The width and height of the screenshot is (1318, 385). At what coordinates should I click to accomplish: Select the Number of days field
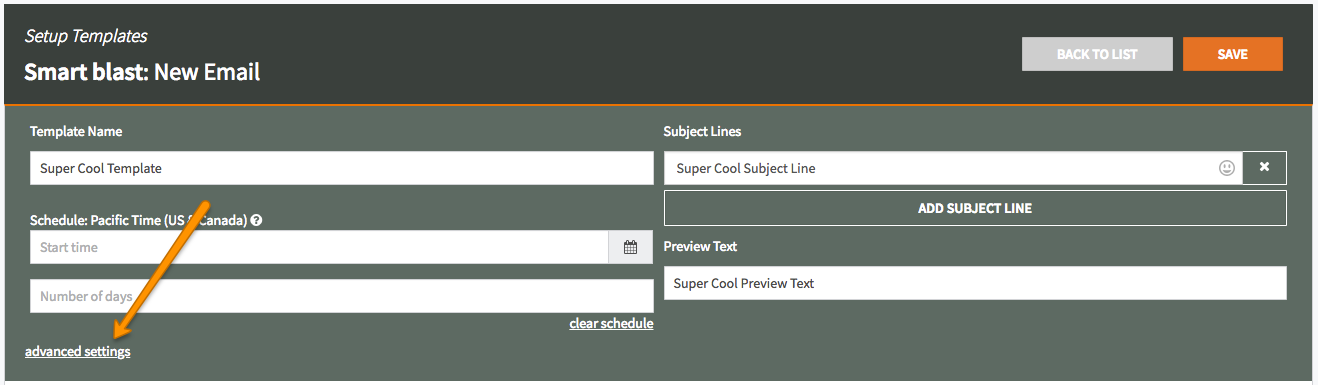(x=341, y=296)
